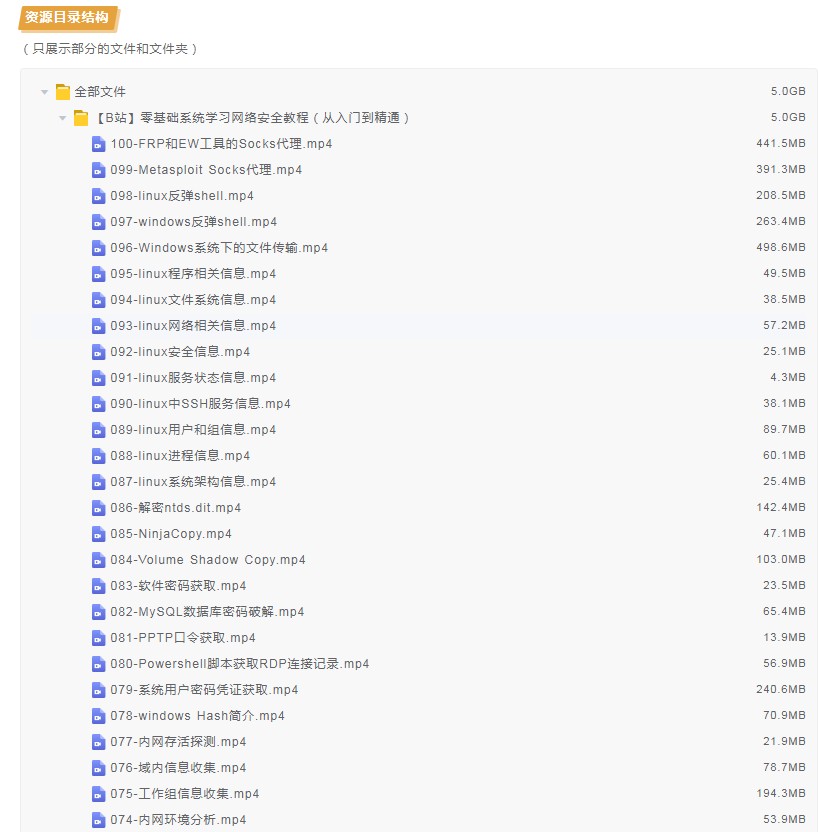Screen dimensions: 818x832
Task: Click video icon of 086-解密ntds.dit.mp4
Action: 99,508
